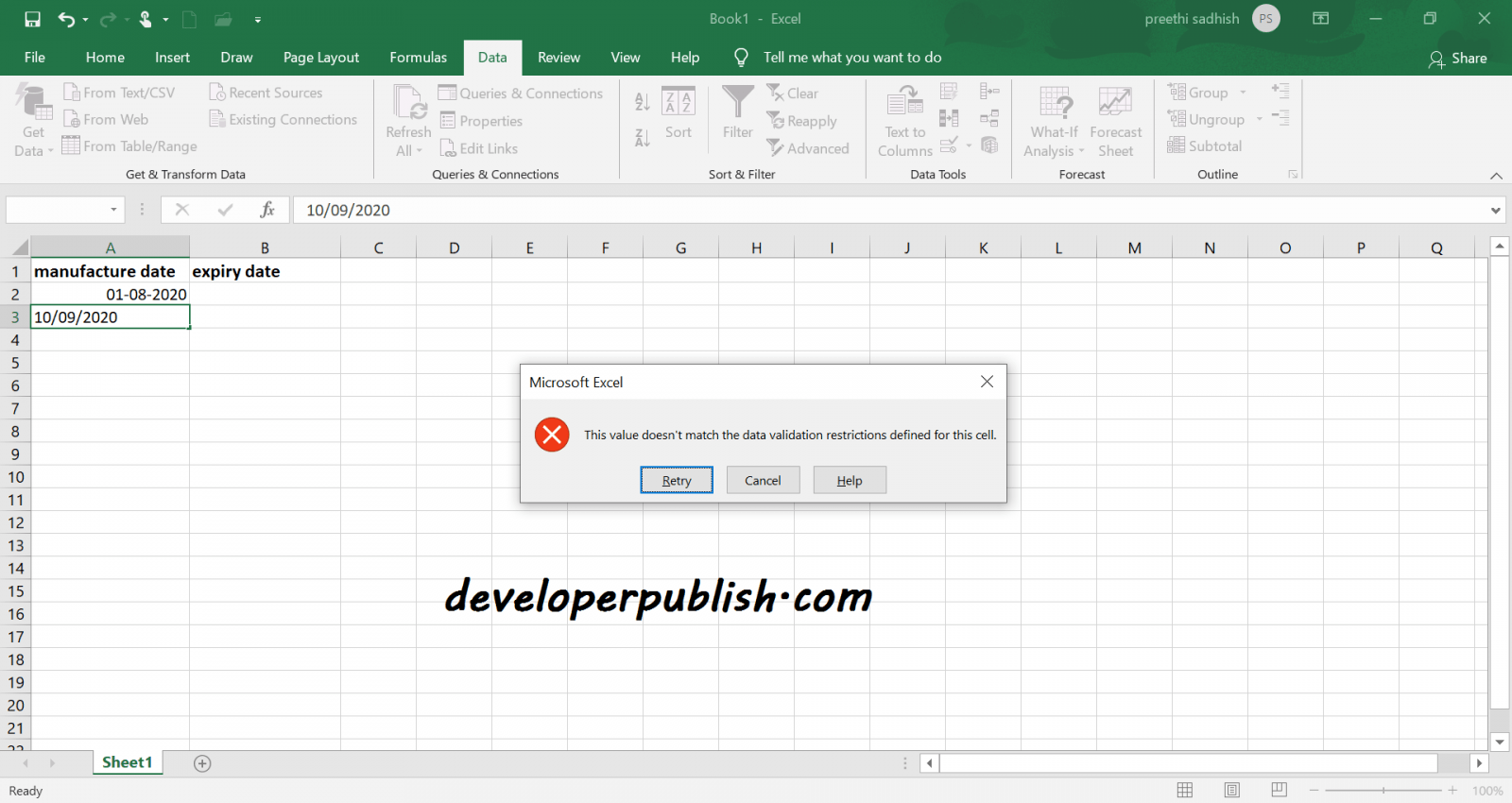Click Enter checkmark in formula bar

point(225,210)
